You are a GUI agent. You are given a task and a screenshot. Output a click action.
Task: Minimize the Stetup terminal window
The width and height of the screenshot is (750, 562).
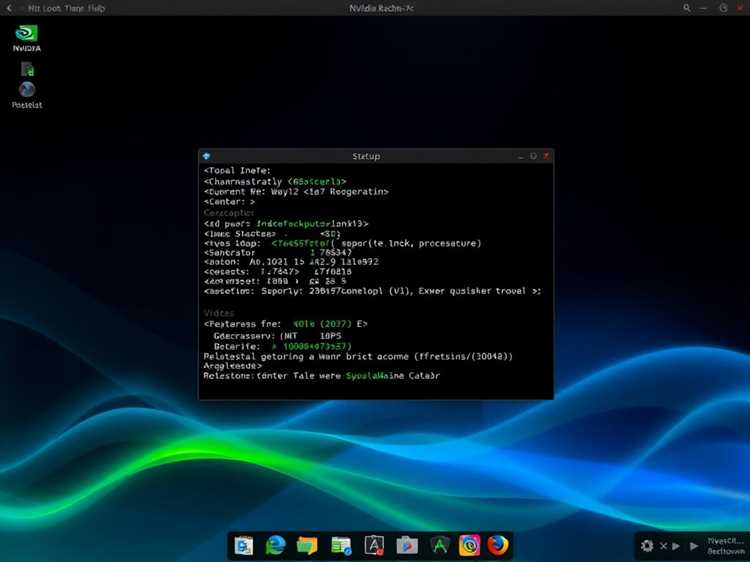(520, 156)
